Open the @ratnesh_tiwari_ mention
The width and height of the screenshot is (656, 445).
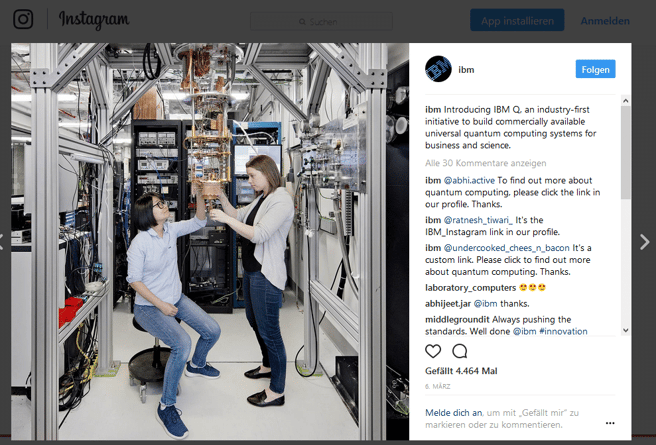click(x=478, y=220)
